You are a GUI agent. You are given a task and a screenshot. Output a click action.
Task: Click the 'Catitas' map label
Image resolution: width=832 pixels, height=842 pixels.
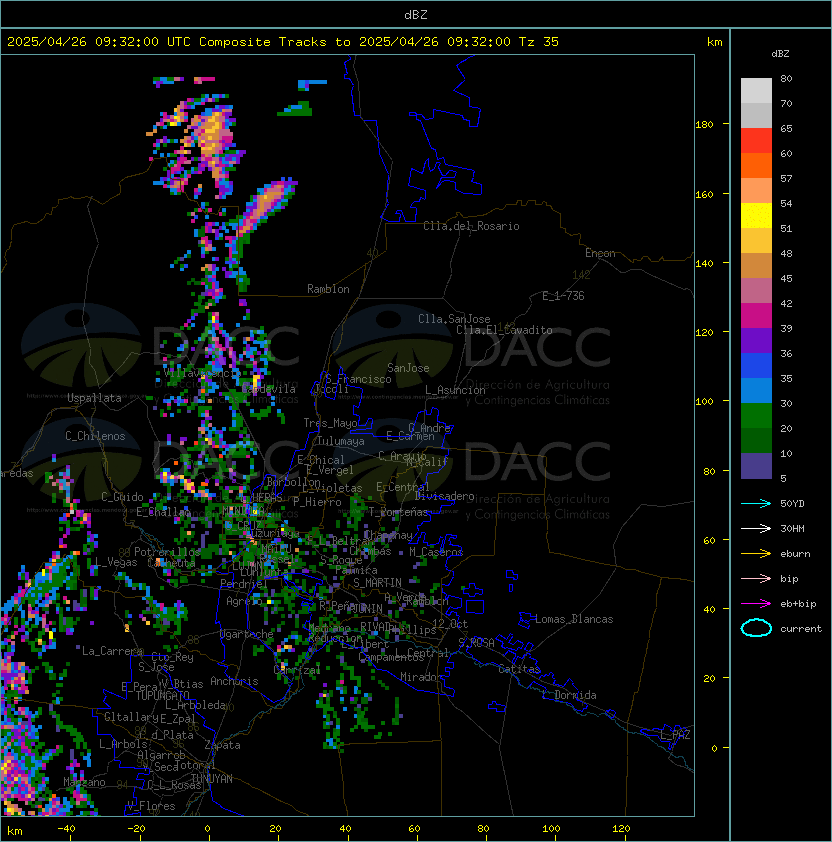[x=519, y=669]
